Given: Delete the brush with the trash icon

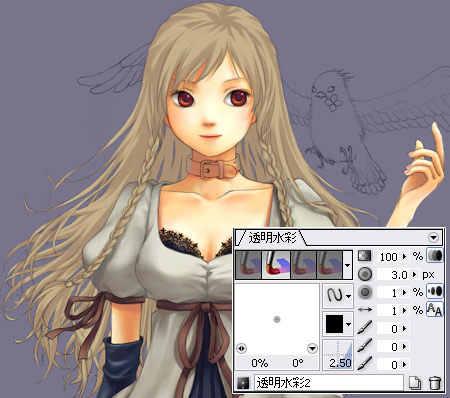Looking at the screenshot, I should point(435,383).
